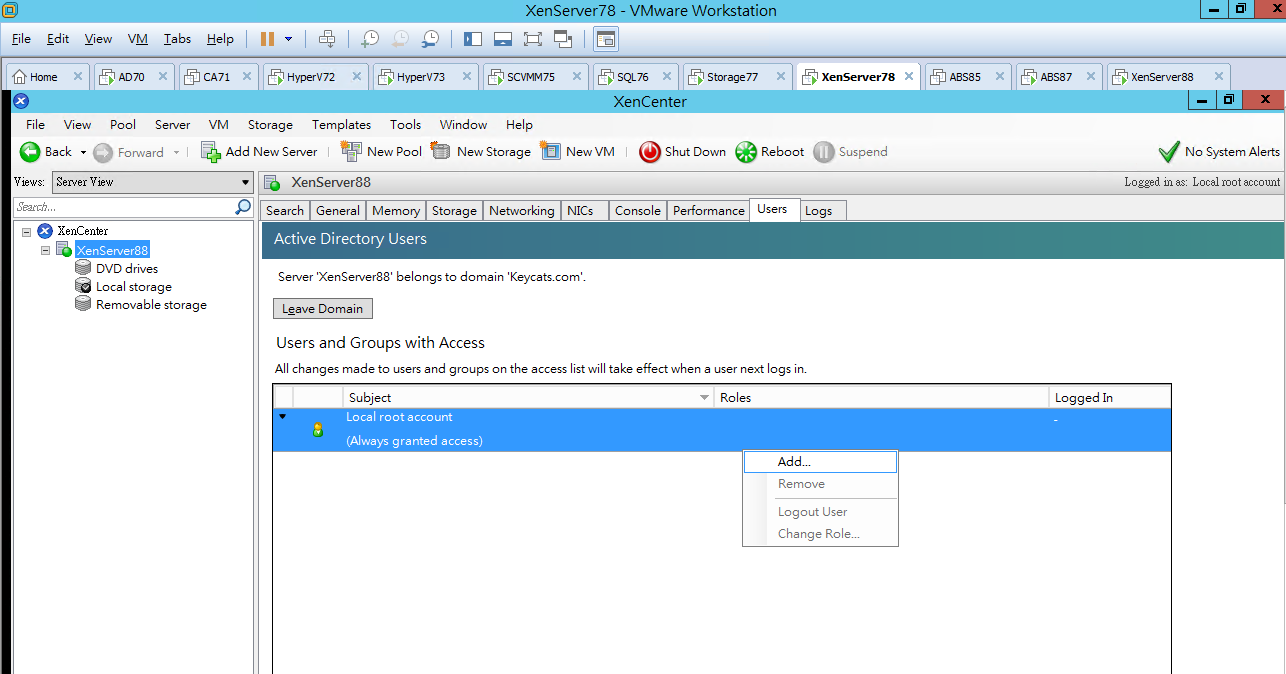Click the VMware full screen mode icon
Viewport: 1286px width, 674px height.
[532, 39]
